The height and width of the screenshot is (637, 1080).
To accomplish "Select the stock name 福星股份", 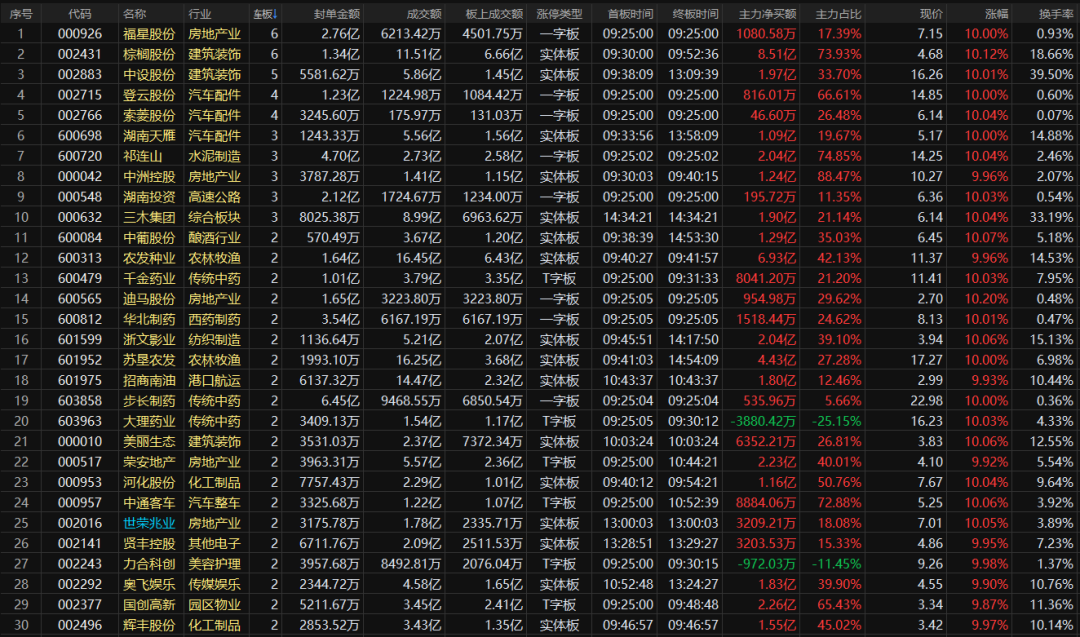I will (149, 34).
